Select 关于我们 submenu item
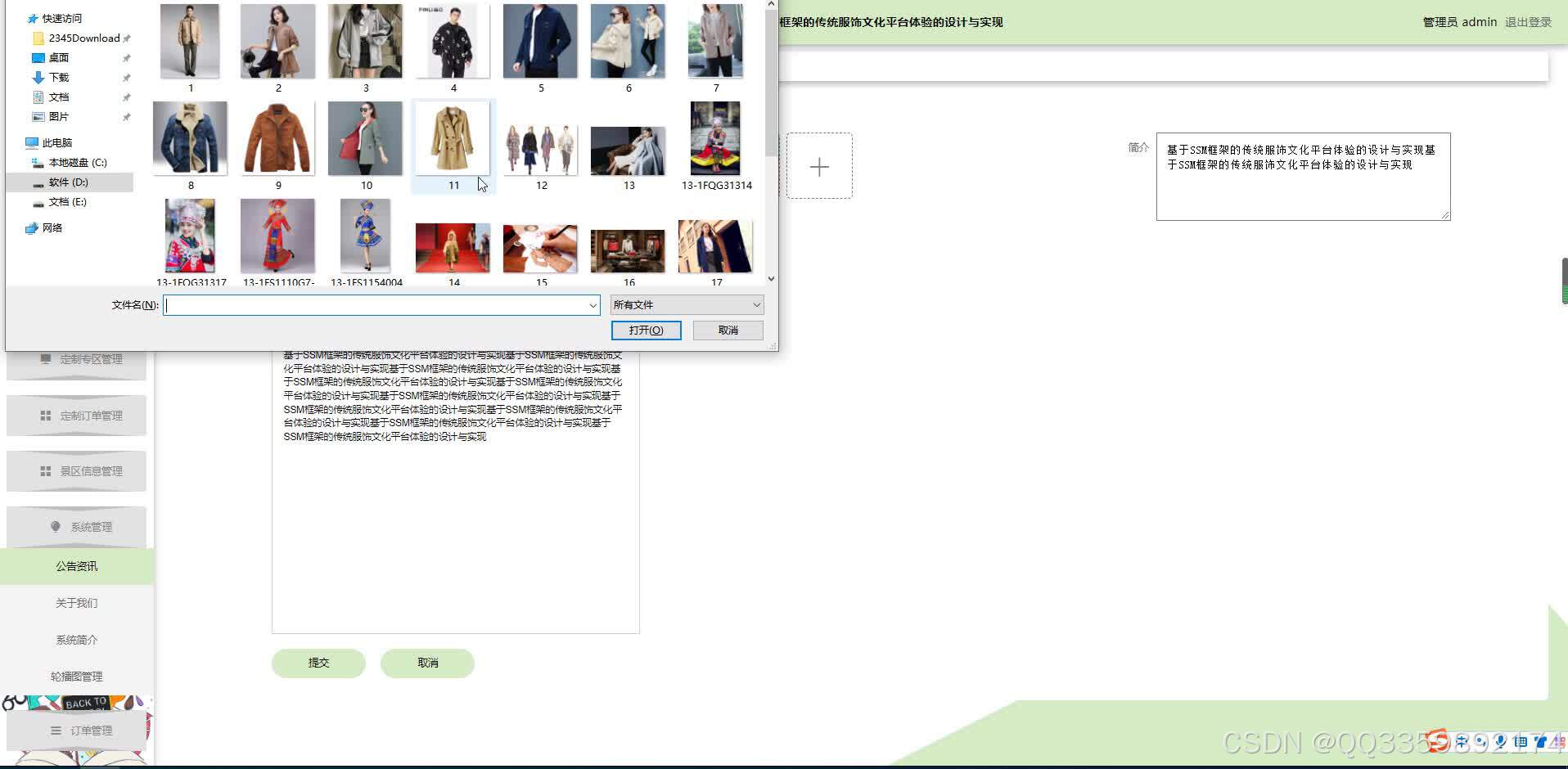Image resolution: width=1568 pixels, height=769 pixels. 77,603
